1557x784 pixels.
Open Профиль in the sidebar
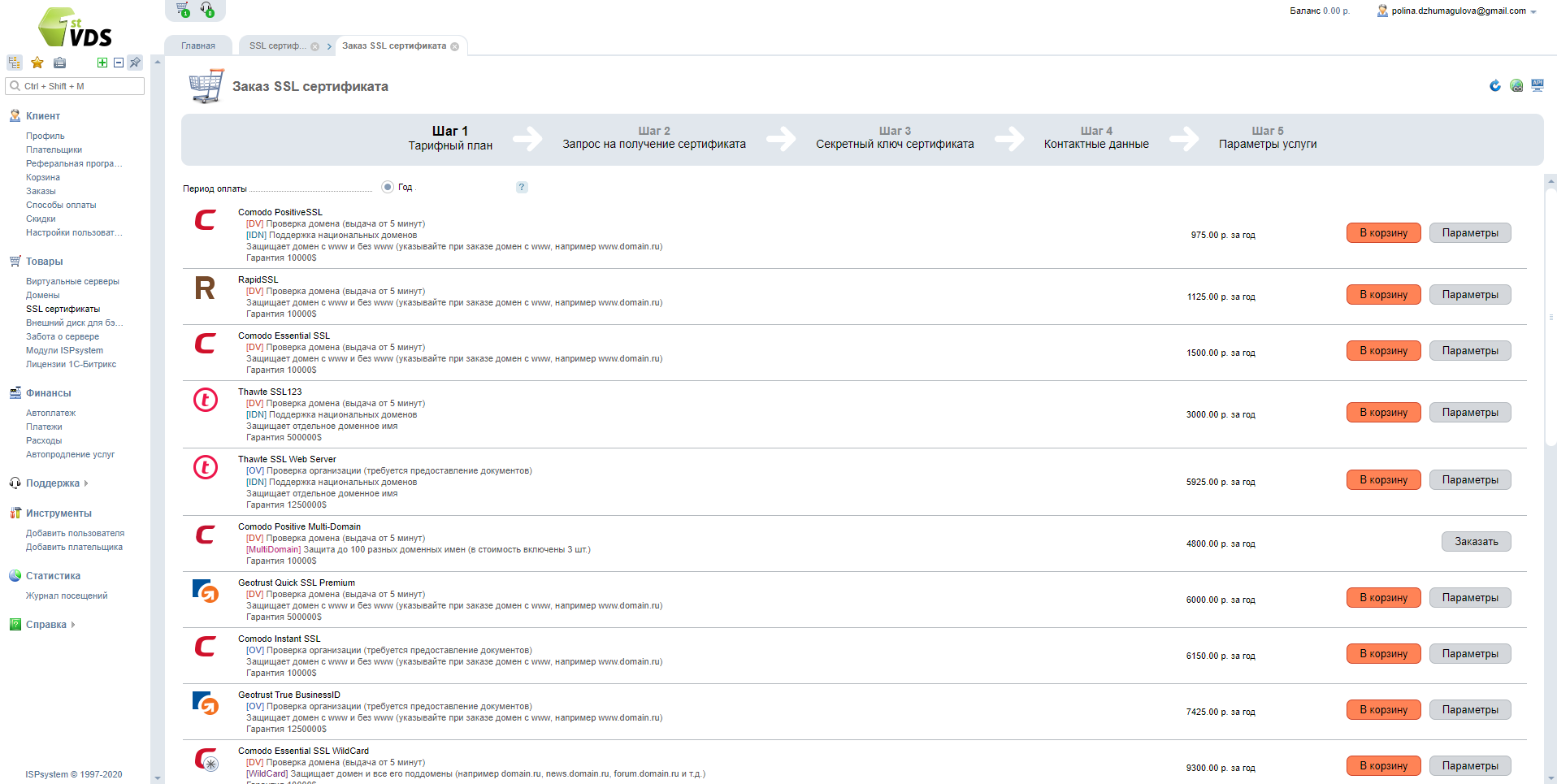point(45,136)
